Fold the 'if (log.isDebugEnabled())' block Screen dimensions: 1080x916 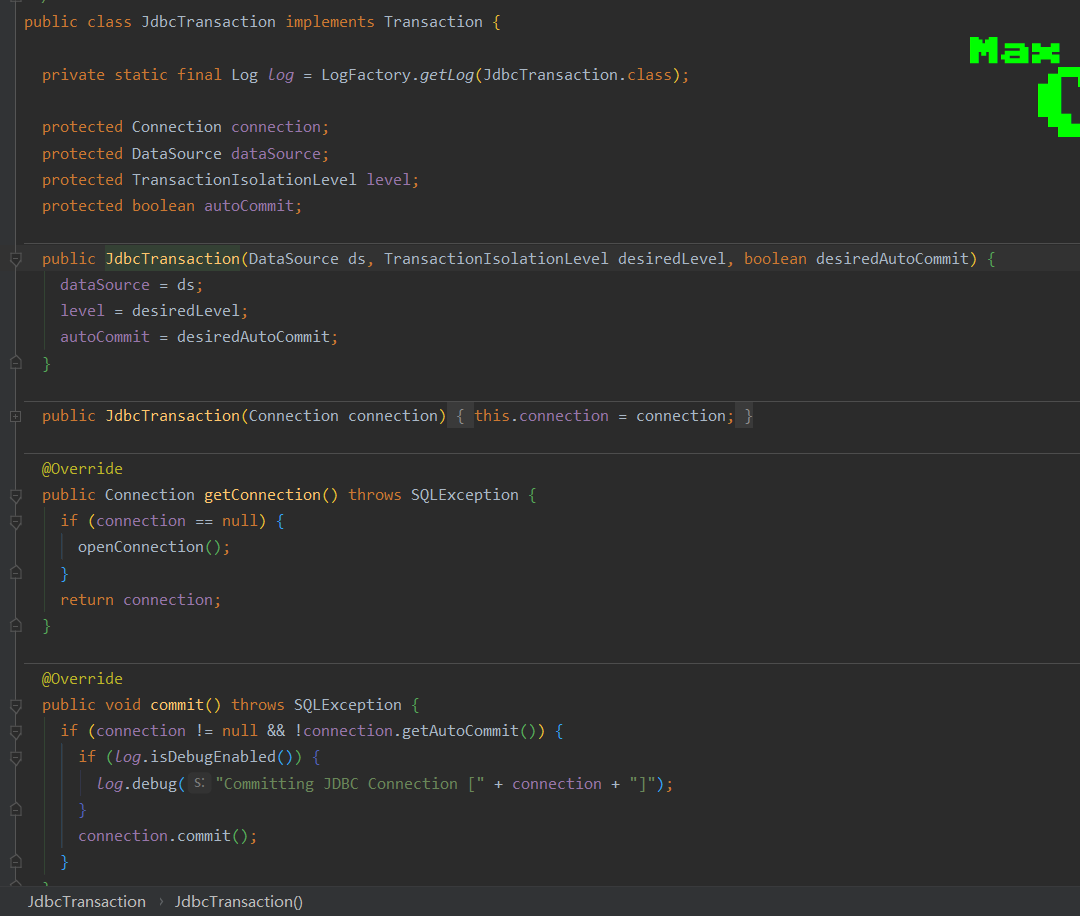pyautogui.click(x=16, y=758)
